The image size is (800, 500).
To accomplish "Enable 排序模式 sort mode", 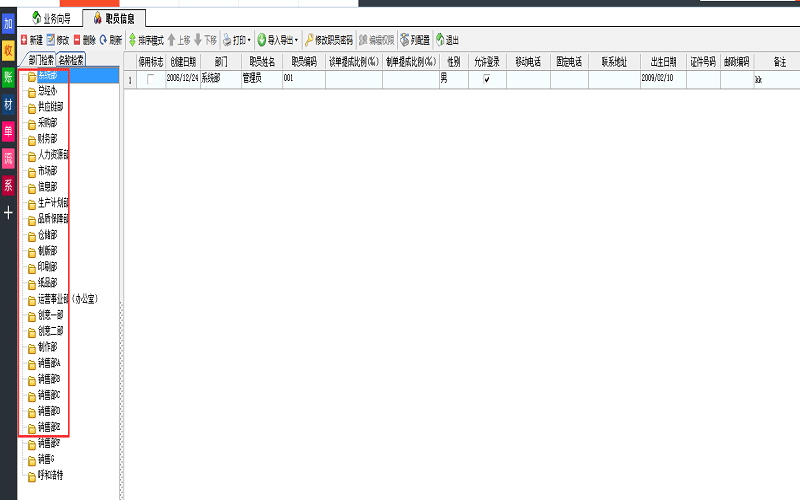I will click(x=146, y=40).
